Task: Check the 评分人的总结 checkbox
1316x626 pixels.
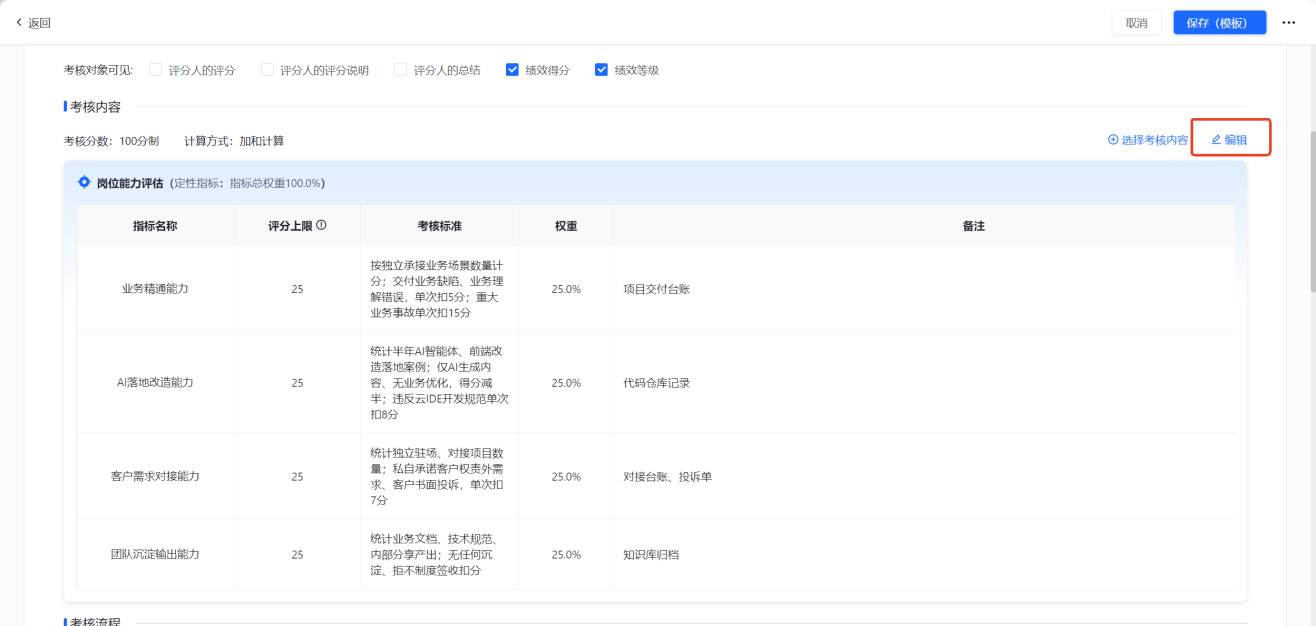Action: pyautogui.click(x=400, y=70)
